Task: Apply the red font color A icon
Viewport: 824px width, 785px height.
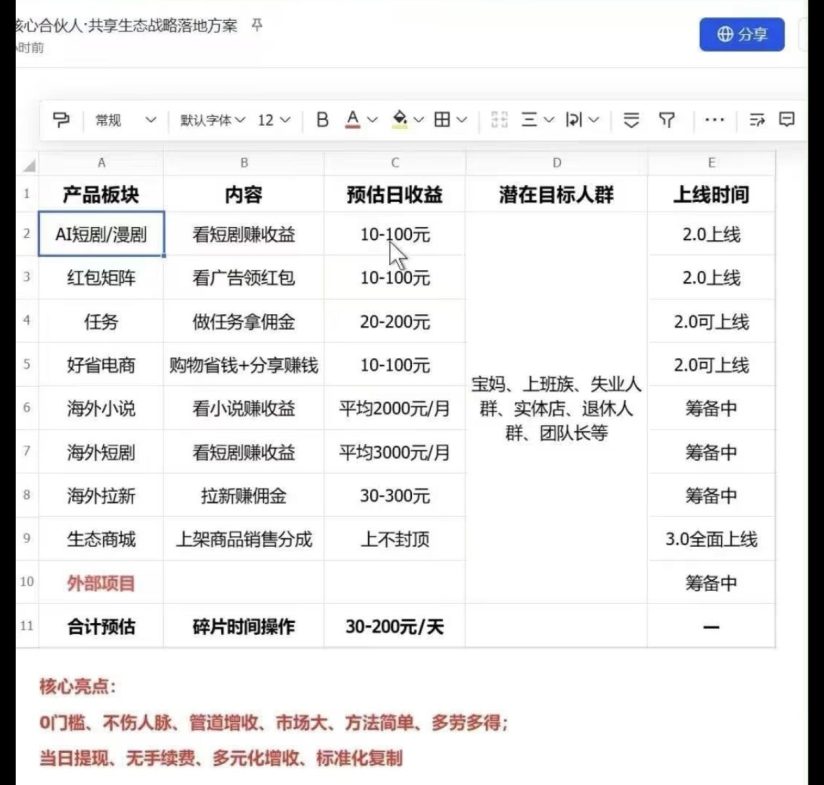Action: click(x=353, y=120)
